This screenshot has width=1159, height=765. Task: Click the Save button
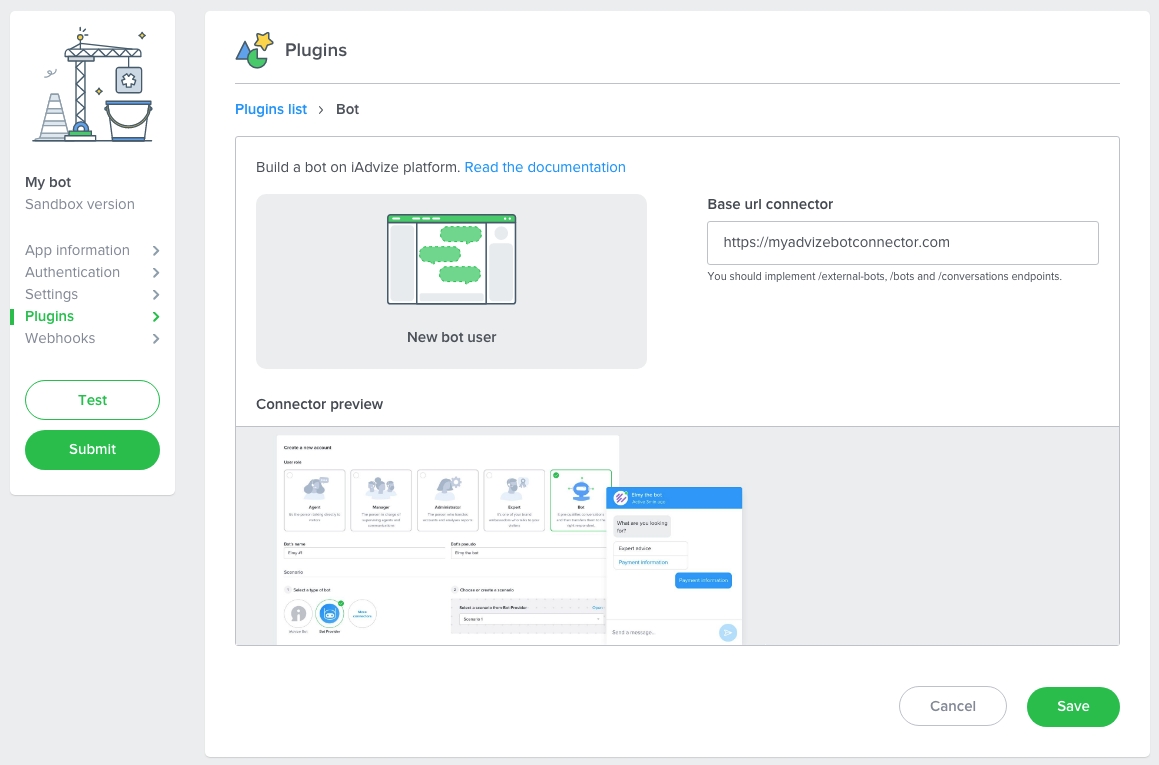(1072, 706)
